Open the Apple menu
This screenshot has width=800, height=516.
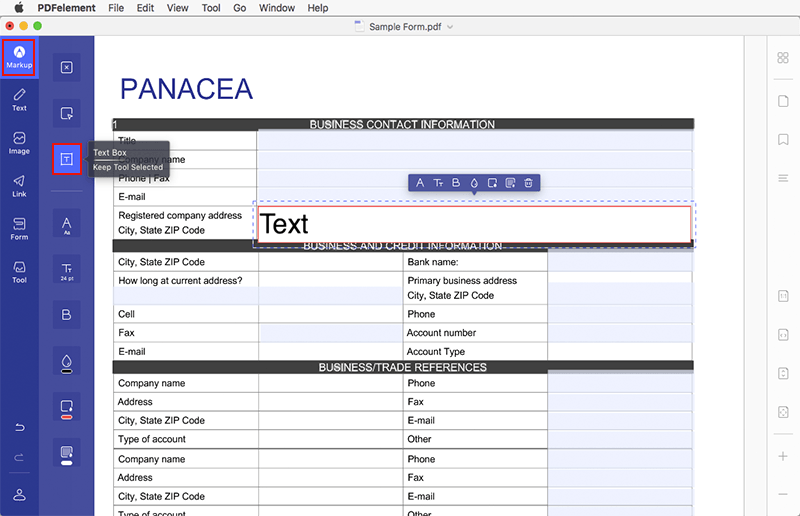click(x=19, y=8)
